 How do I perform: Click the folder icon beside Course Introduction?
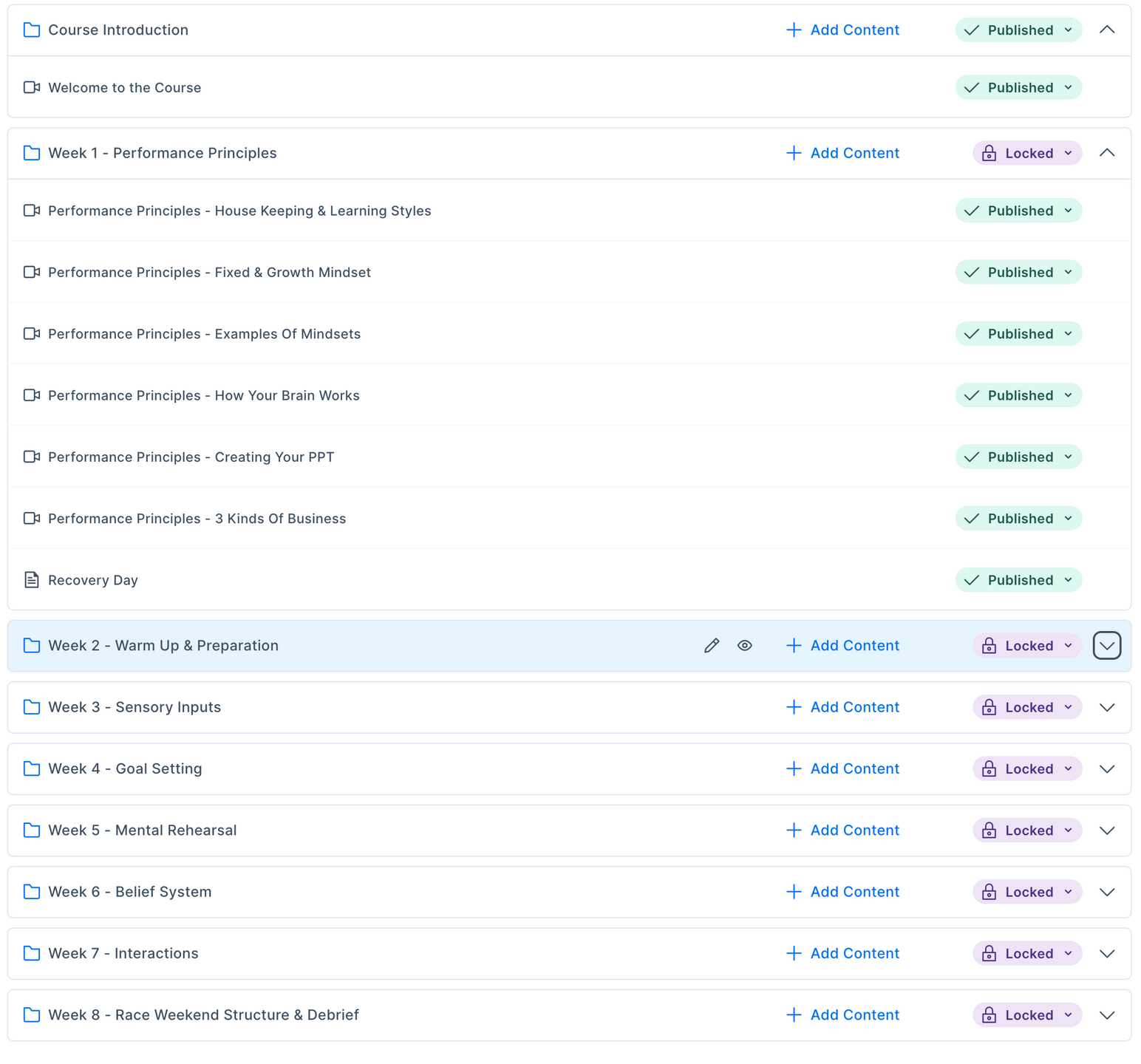(x=32, y=30)
